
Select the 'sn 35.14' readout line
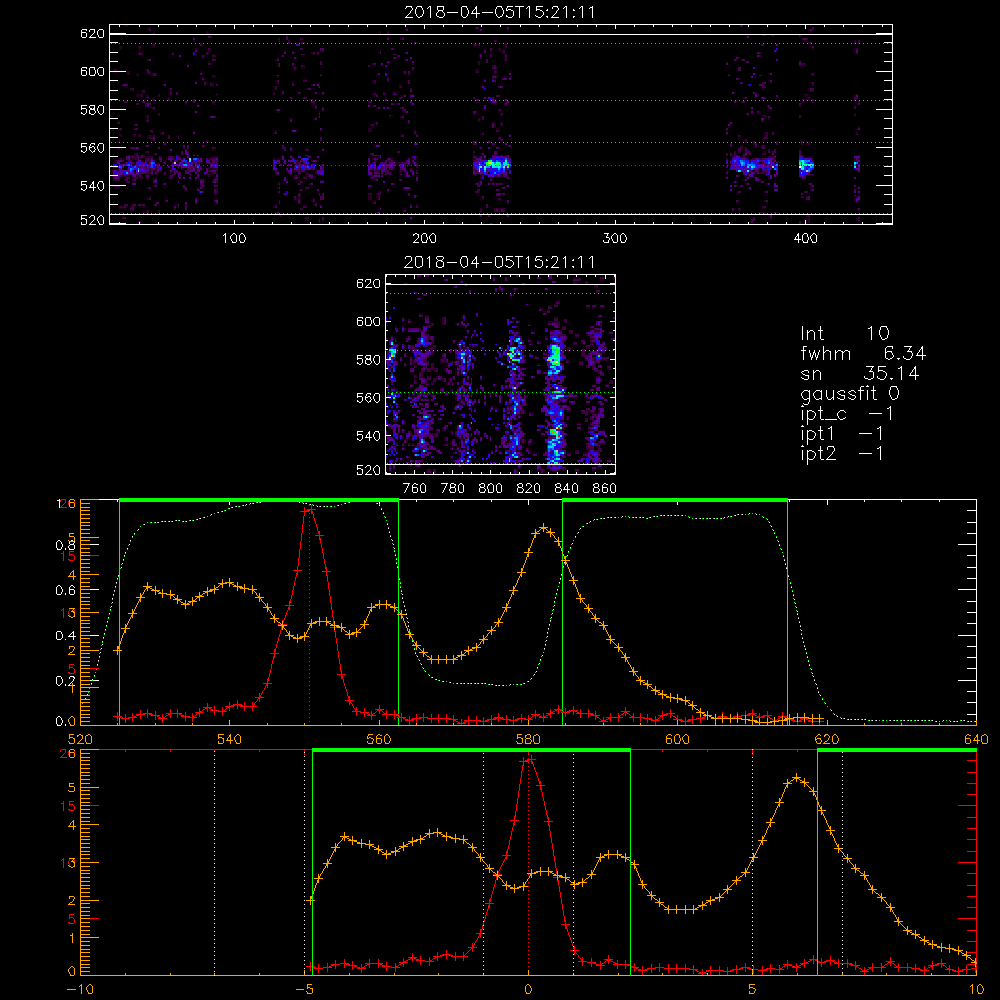[860, 373]
